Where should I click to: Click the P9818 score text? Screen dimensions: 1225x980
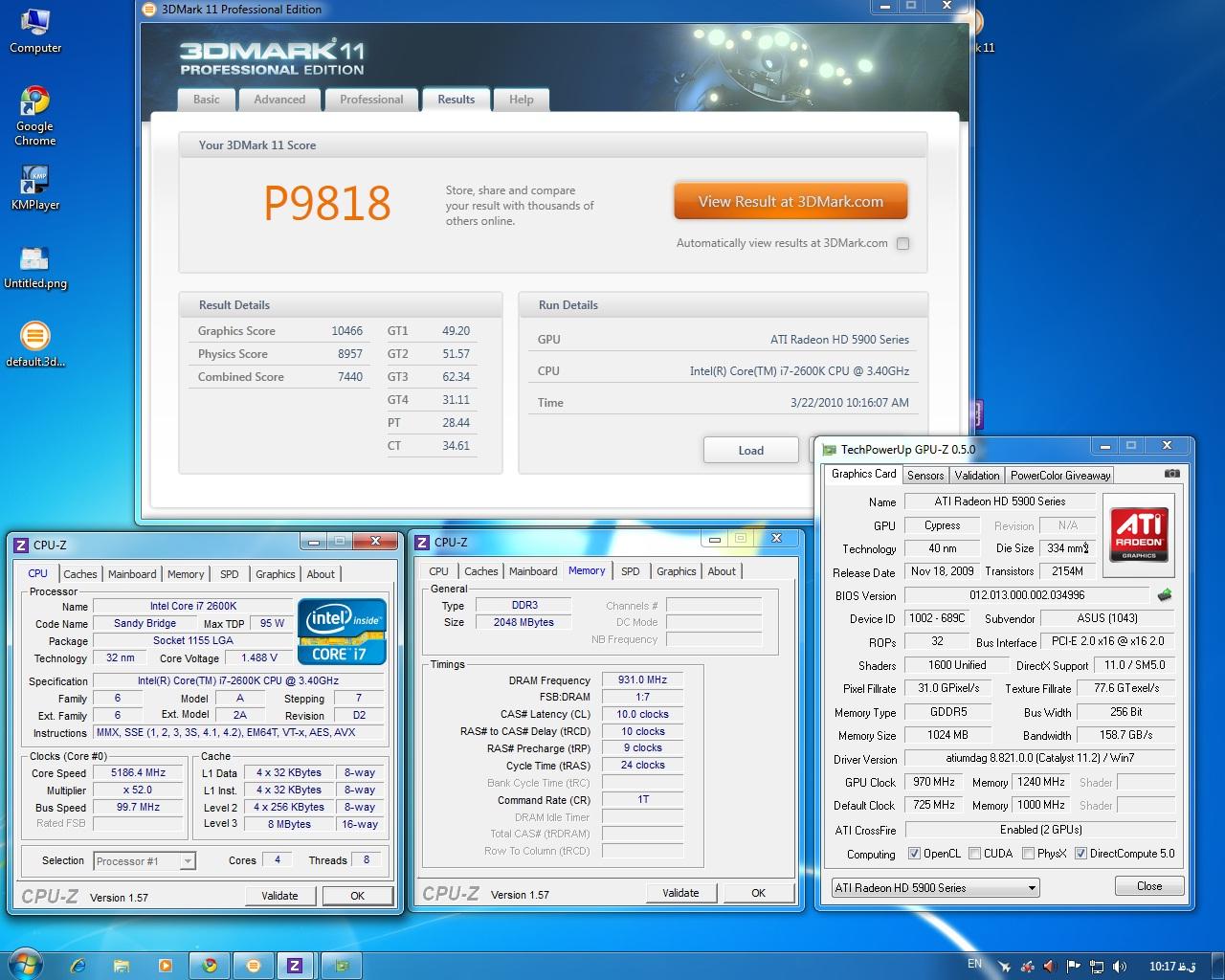(327, 203)
